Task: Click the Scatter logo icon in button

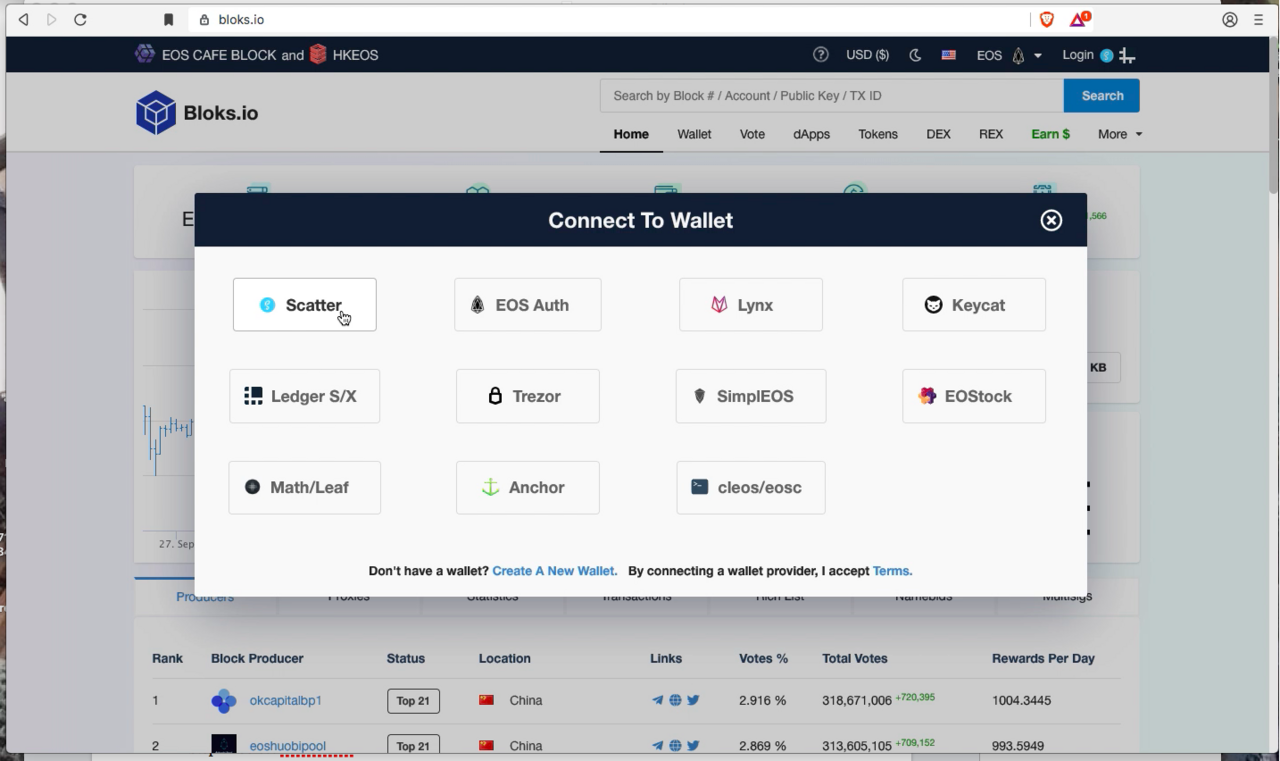Action: (x=267, y=305)
